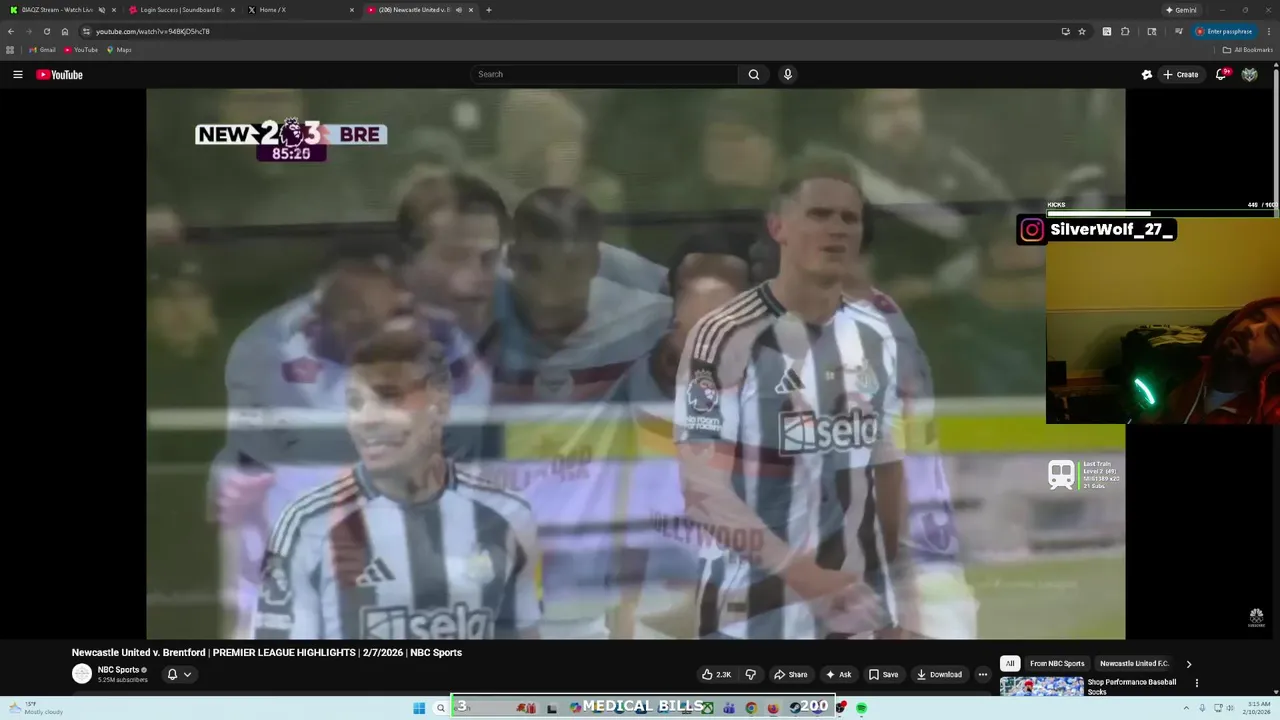Click the Enter passphrase profile button
This screenshot has height=720, width=1280.
pos(1224,31)
